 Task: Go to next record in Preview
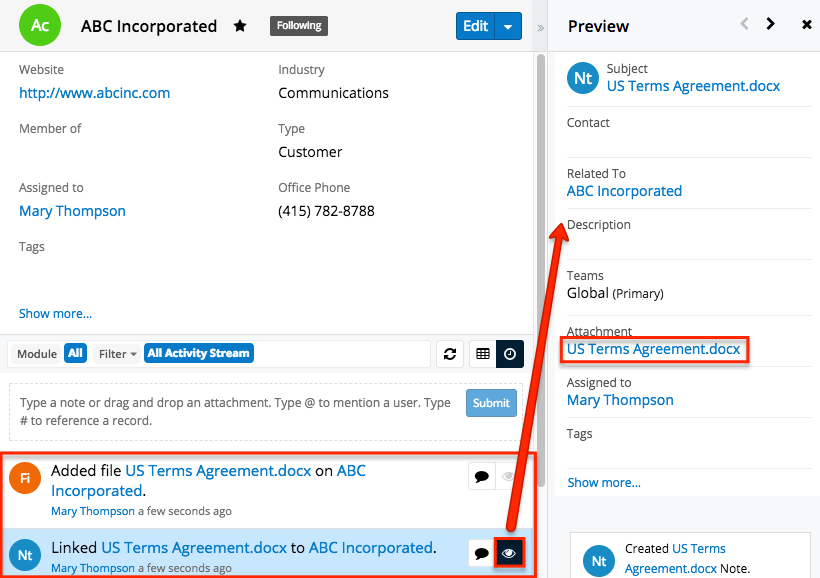pyautogui.click(x=770, y=24)
